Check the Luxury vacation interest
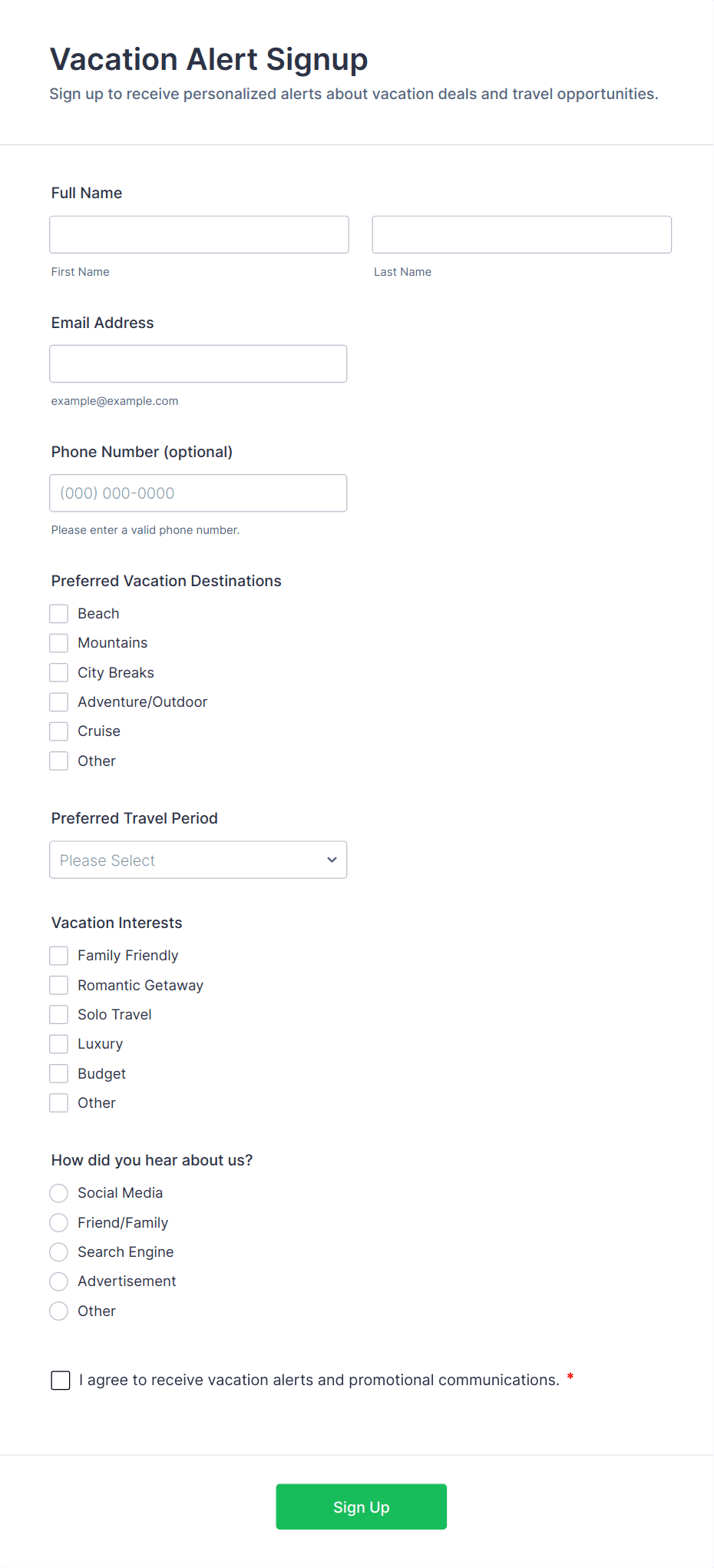 (x=58, y=1043)
